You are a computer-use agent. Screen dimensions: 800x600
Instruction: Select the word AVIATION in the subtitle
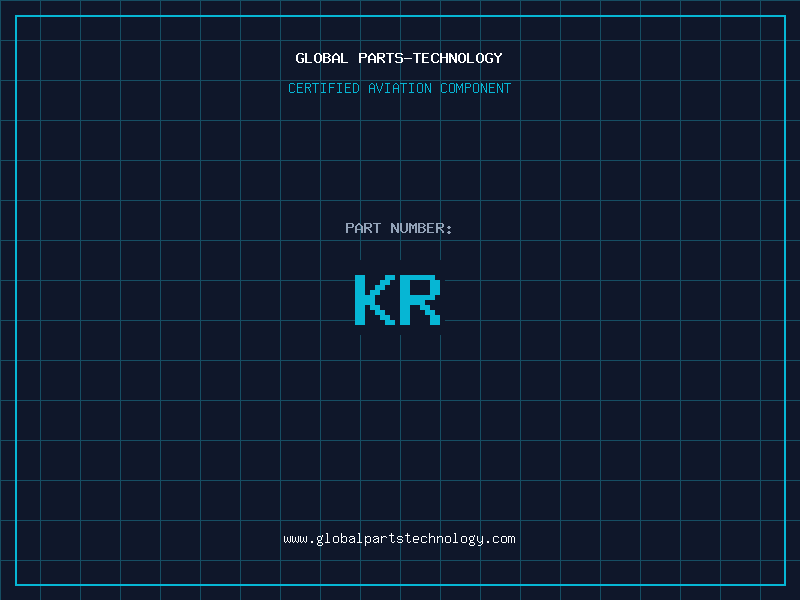400,89
